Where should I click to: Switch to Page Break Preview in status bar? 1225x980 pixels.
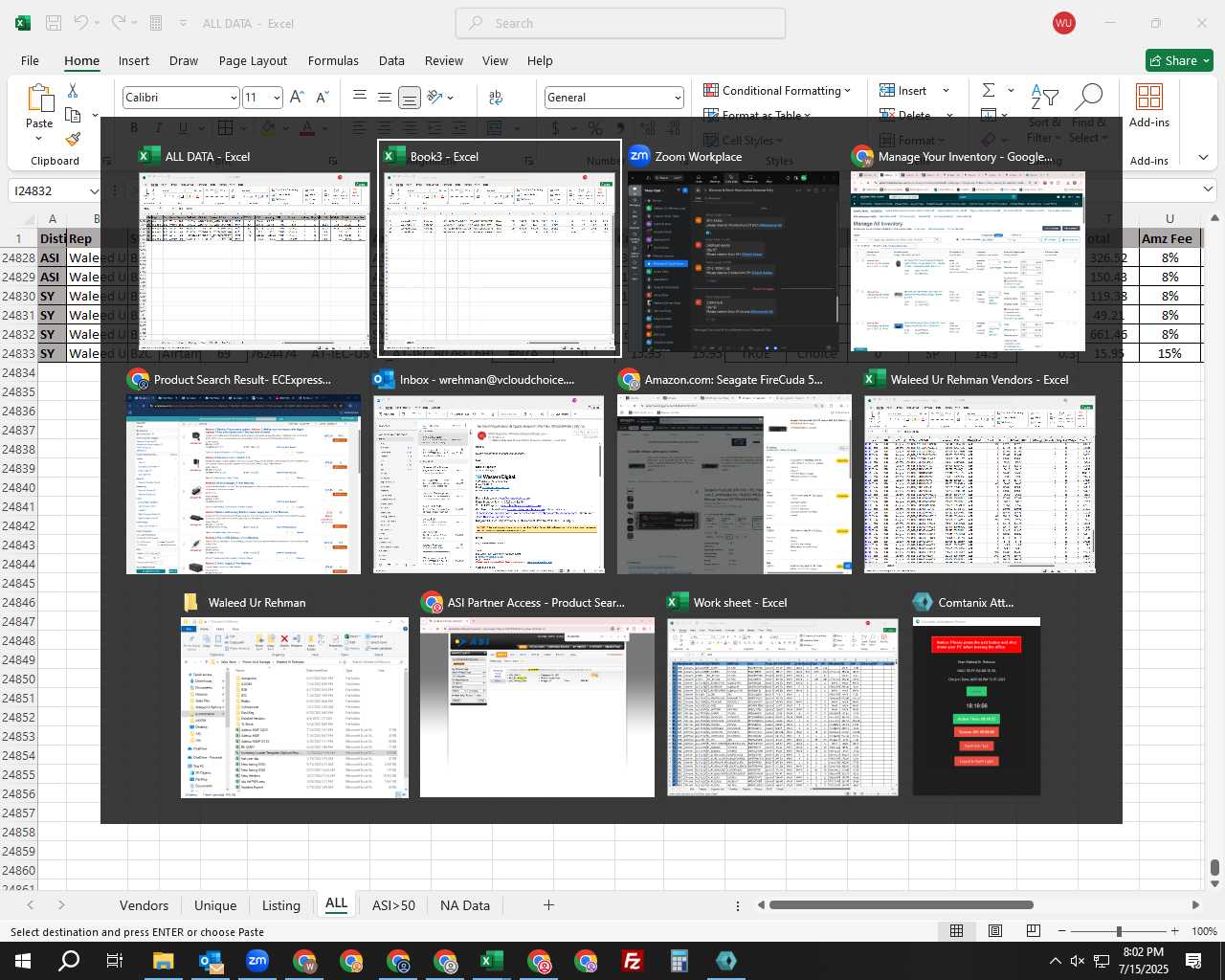1034,931
